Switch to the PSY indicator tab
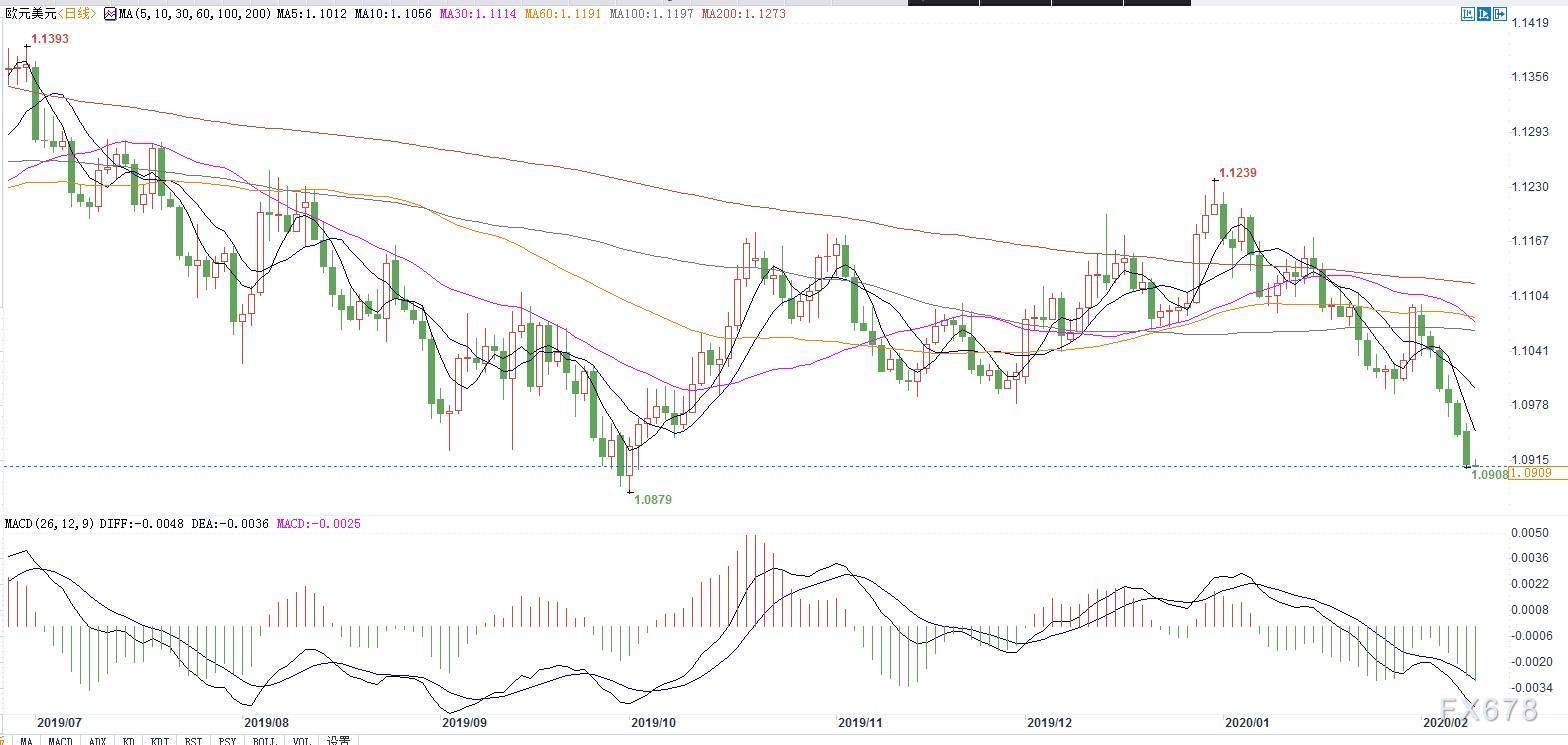 point(227,741)
